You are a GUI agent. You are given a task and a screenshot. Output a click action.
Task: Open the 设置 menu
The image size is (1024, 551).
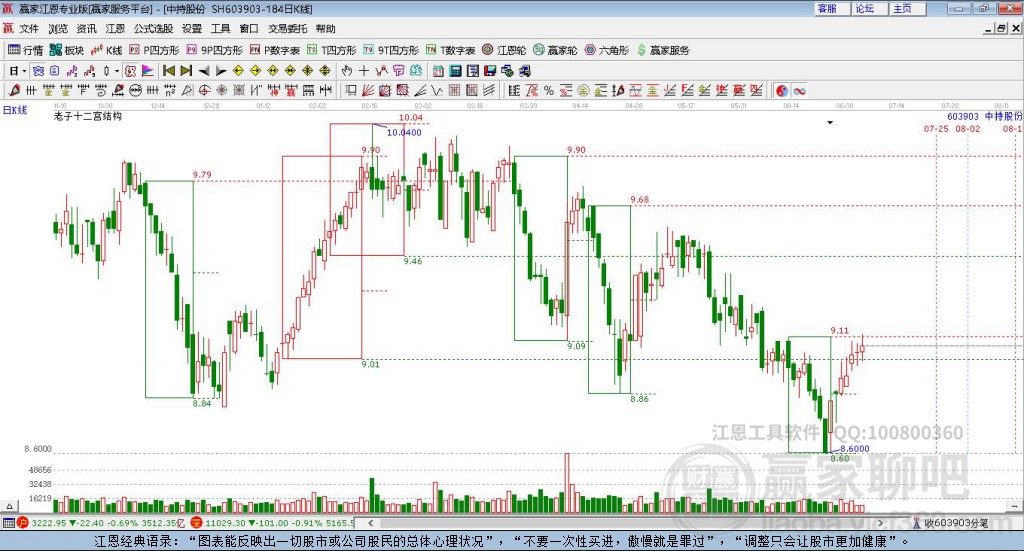191,29
